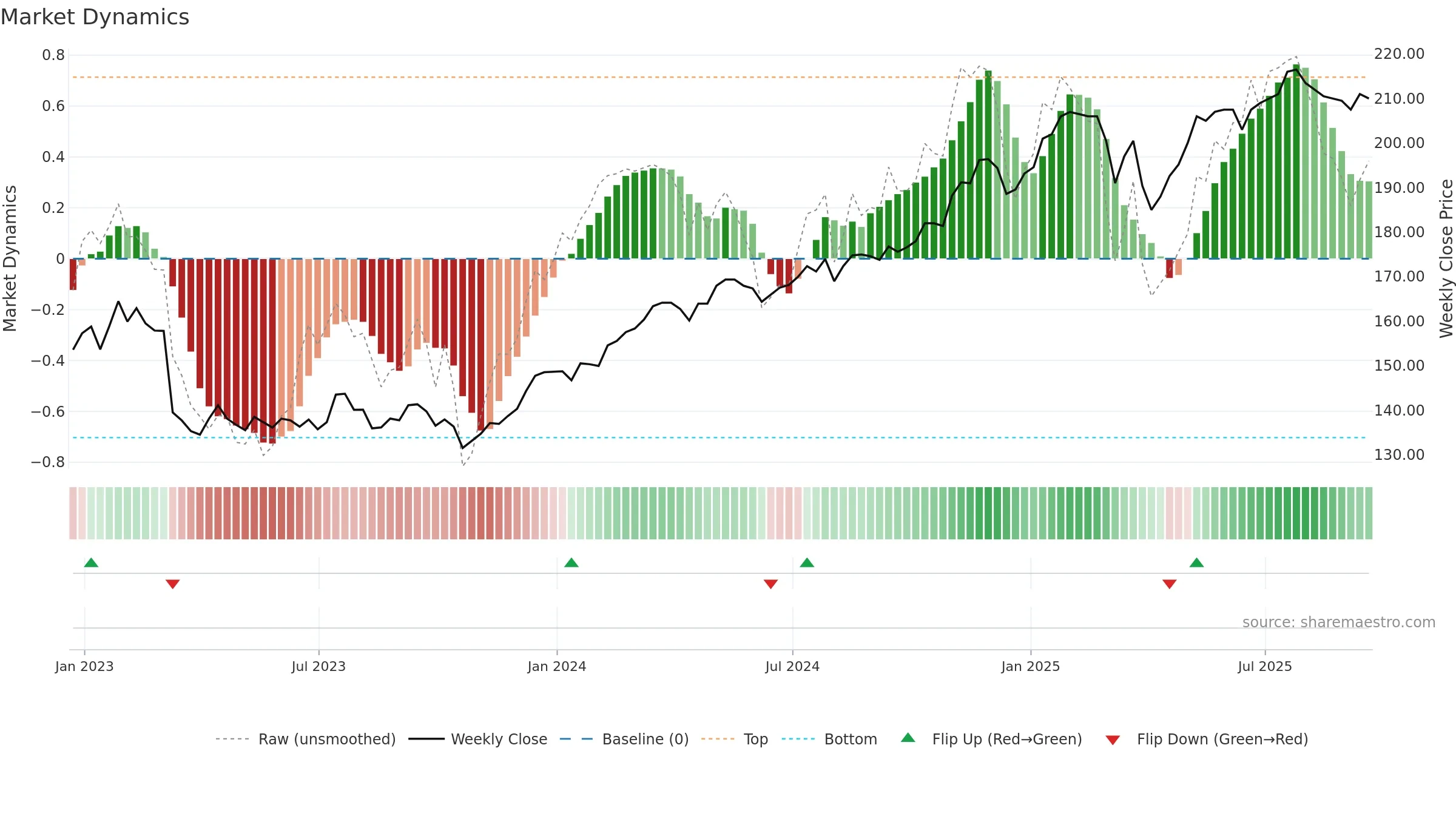Click the source: sharemaestro.com label
The width and height of the screenshot is (1456, 819).
coord(1339,622)
